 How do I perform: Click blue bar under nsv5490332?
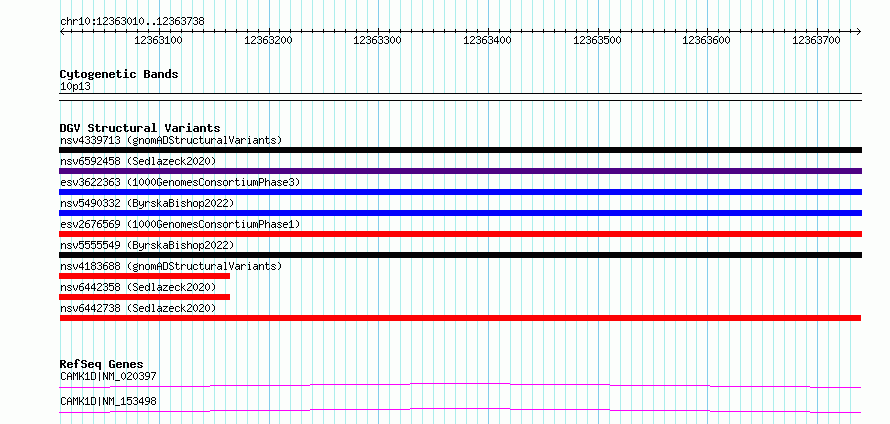(x=460, y=213)
